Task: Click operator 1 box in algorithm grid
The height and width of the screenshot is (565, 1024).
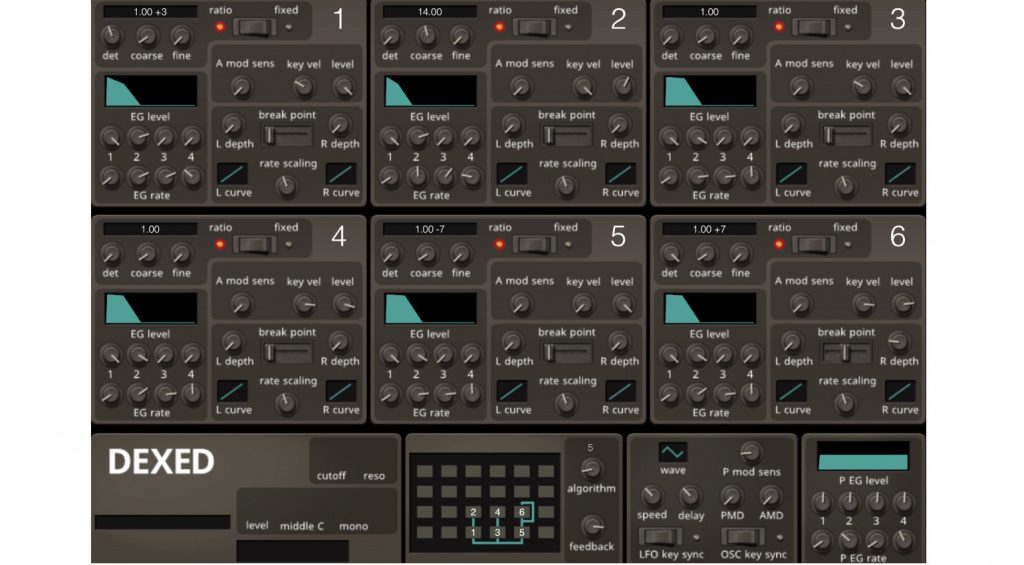Action: click(473, 532)
